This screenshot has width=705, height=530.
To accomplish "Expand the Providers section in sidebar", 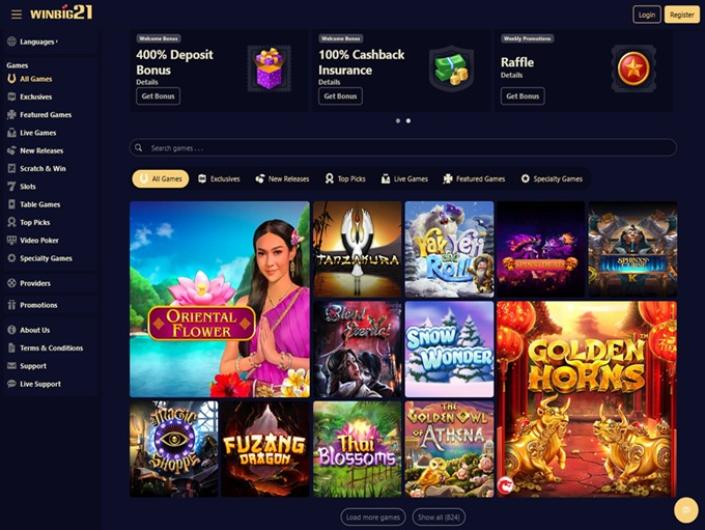I will point(35,283).
